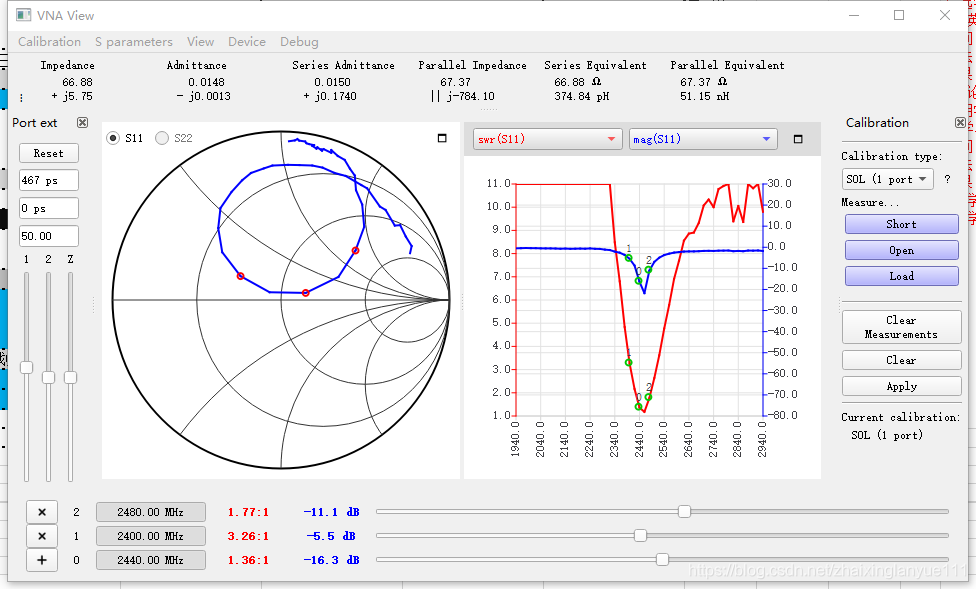
Task: Click the 50.00 impedance field
Action: point(49,237)
